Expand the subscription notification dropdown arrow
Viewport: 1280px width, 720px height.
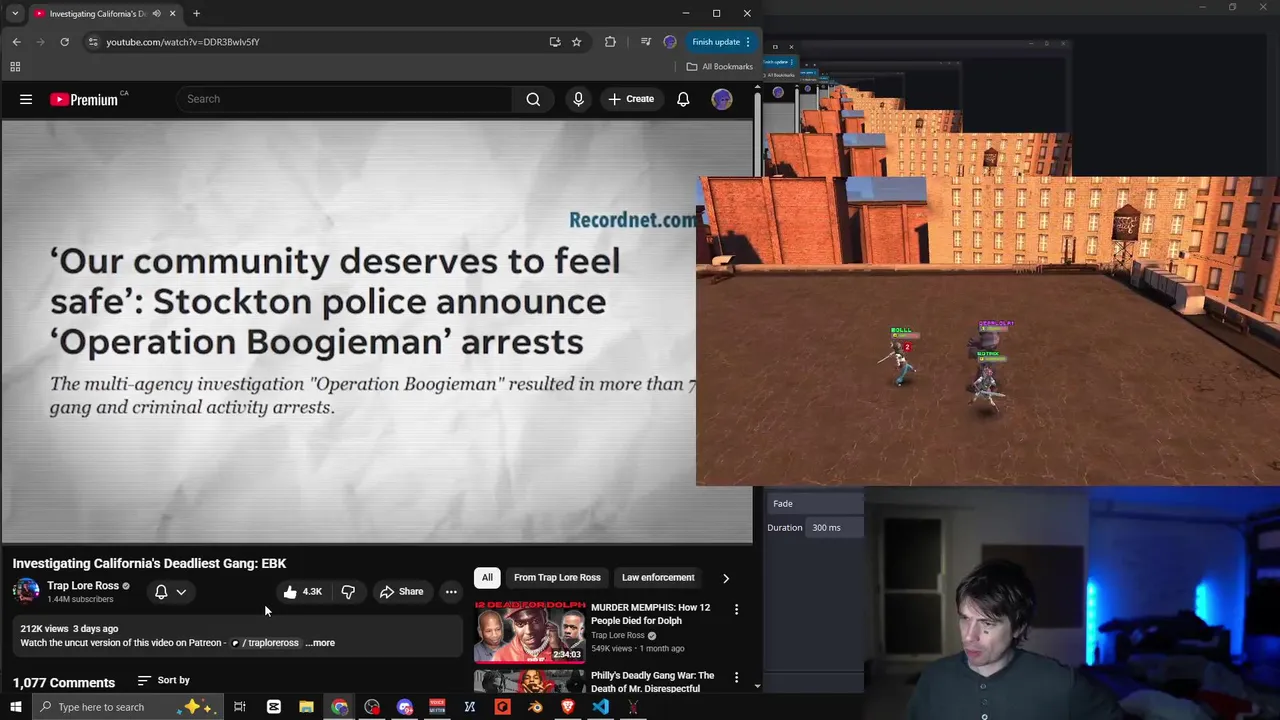coord(181,592)
